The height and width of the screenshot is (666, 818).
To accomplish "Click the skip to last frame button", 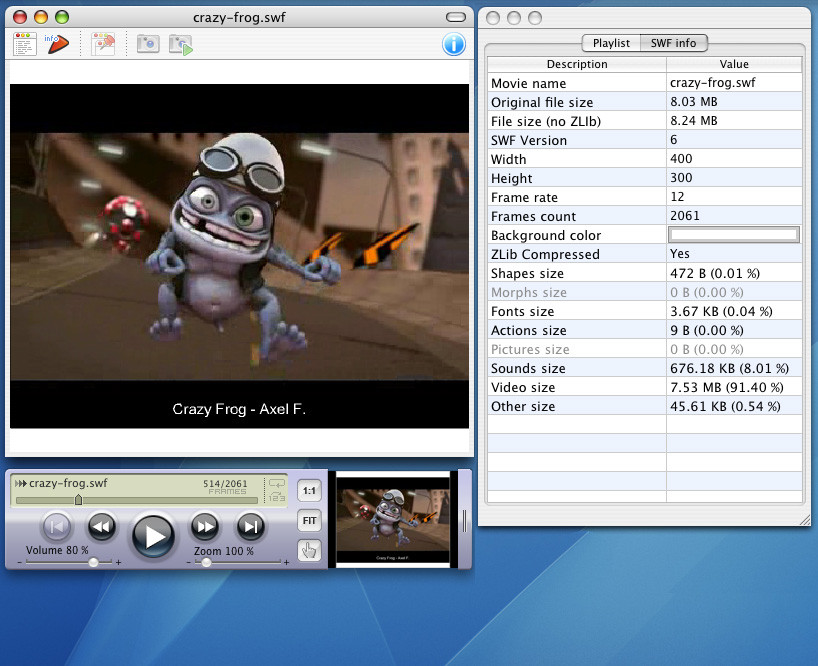I will (x=250, y=527).
